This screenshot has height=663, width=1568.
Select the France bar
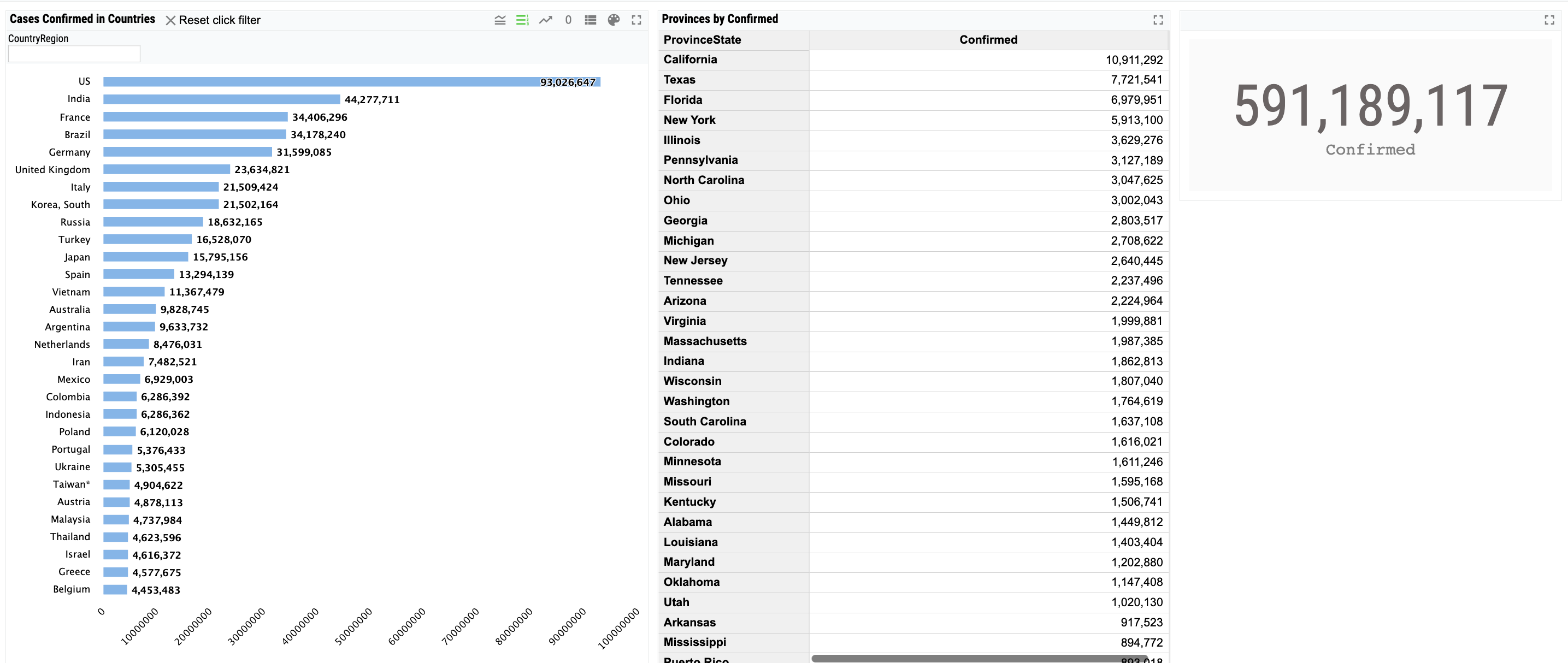(196, 117)
